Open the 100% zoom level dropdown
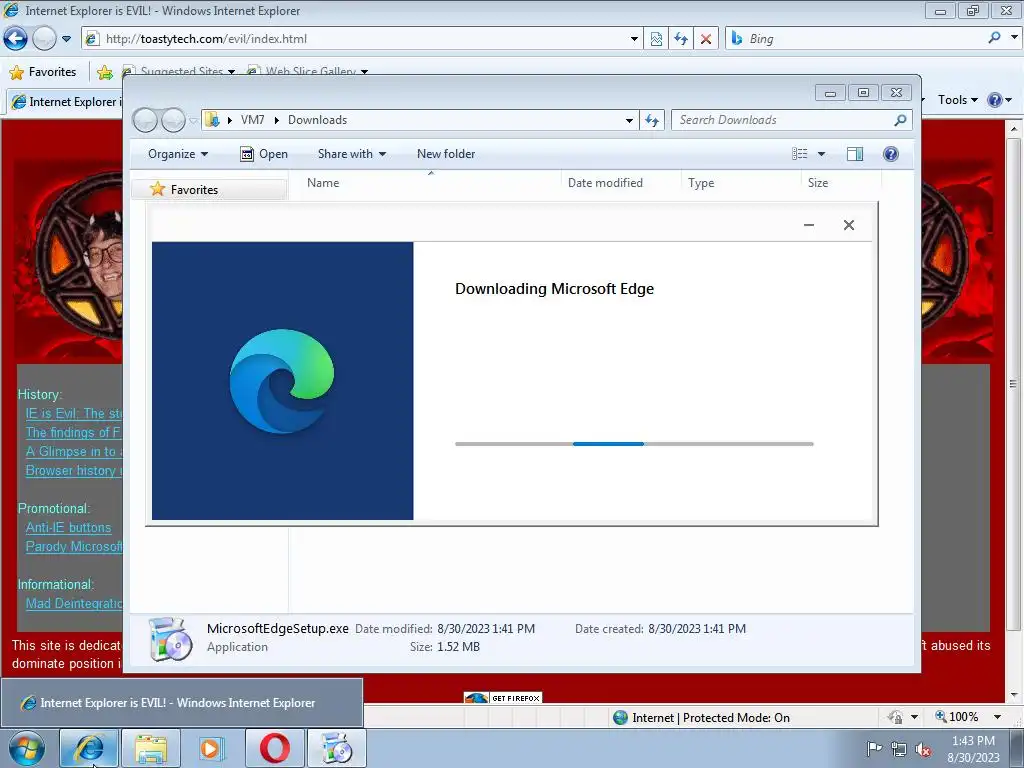The image size is (1024, 768). click(997, 717)
